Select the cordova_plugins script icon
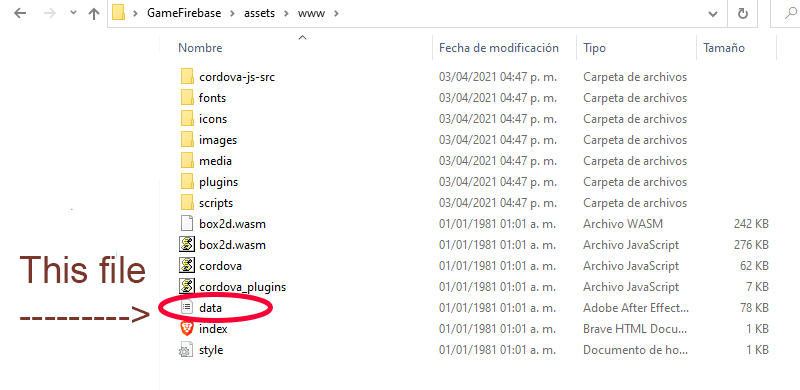The width and height of the screenshot is (800, 390). (187, 287)
